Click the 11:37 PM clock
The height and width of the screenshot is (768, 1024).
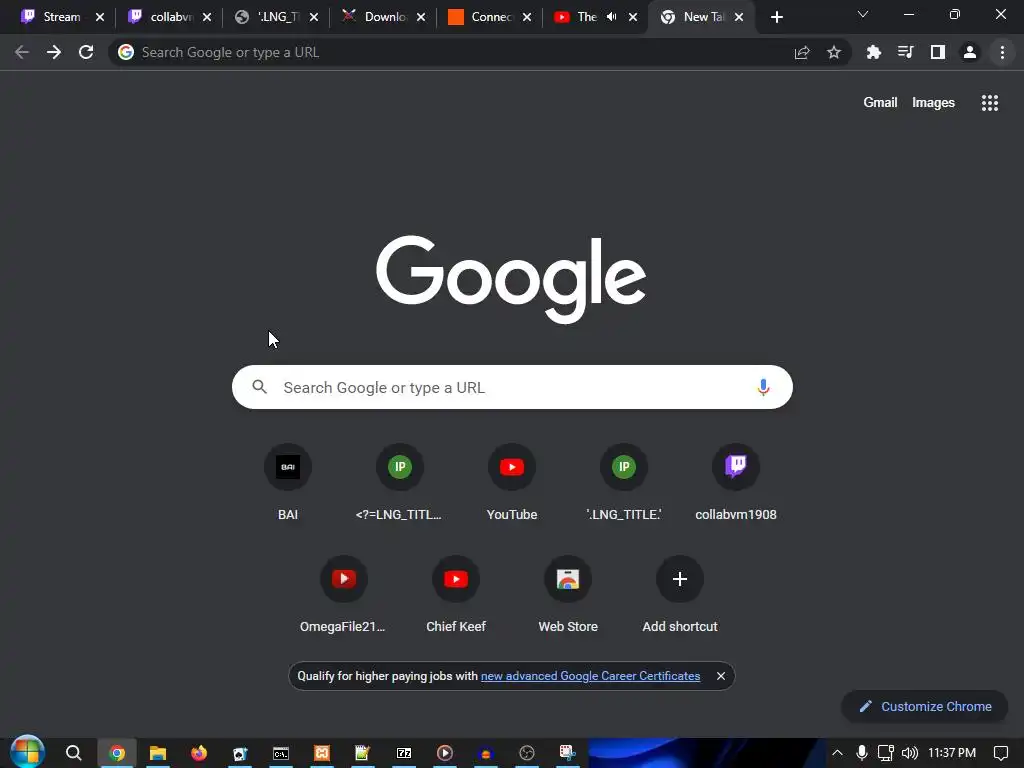(x=952, y=753)
